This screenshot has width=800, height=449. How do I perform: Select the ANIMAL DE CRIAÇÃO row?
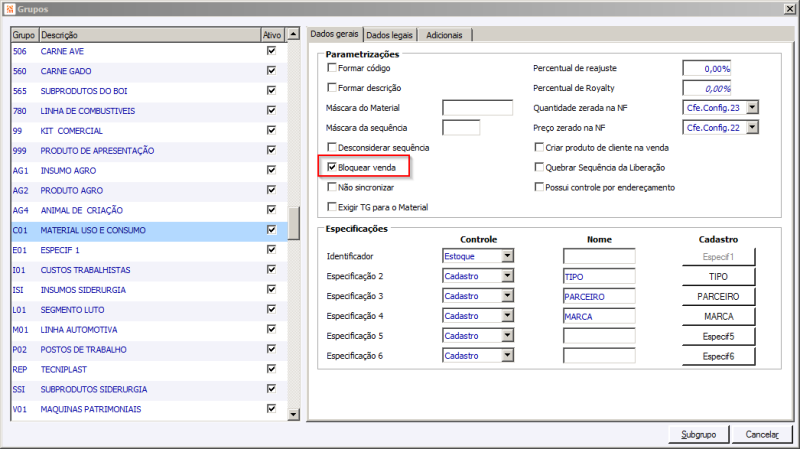click(149, 210)
